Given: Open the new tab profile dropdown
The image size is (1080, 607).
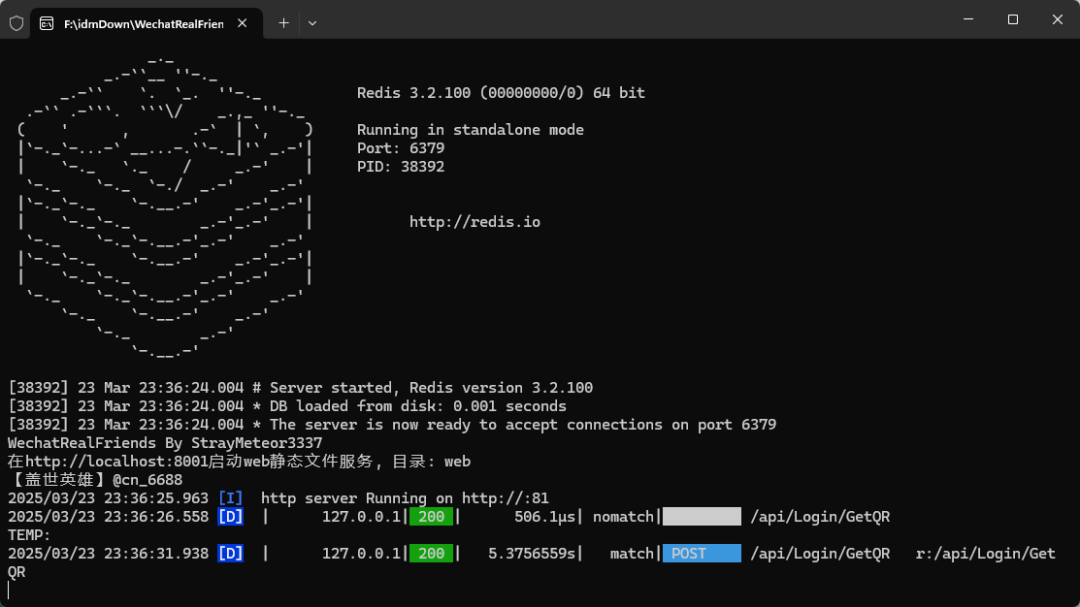Looking at the screenshot, I should (312, 23).
